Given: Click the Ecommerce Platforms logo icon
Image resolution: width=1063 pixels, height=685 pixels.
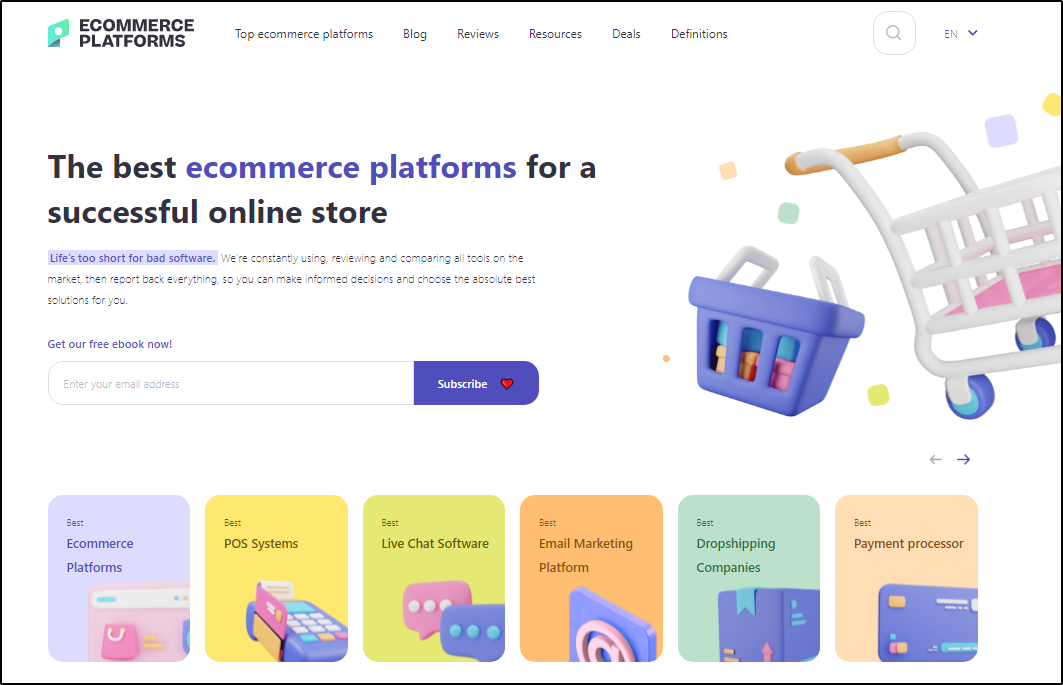Looking at the screenshot, I should coord(58,33).
